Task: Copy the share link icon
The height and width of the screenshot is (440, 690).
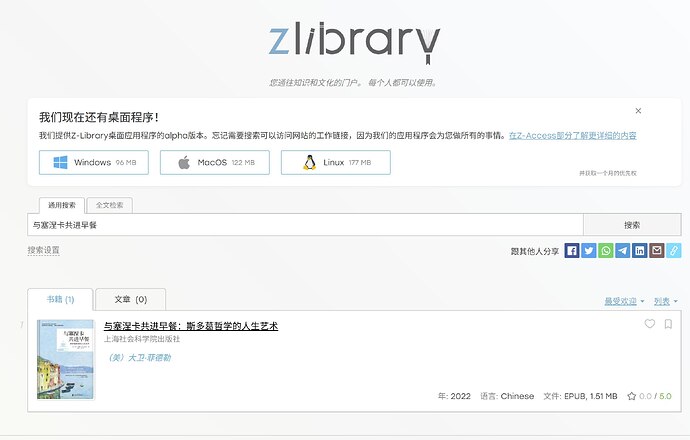Action: pos(674,251)
